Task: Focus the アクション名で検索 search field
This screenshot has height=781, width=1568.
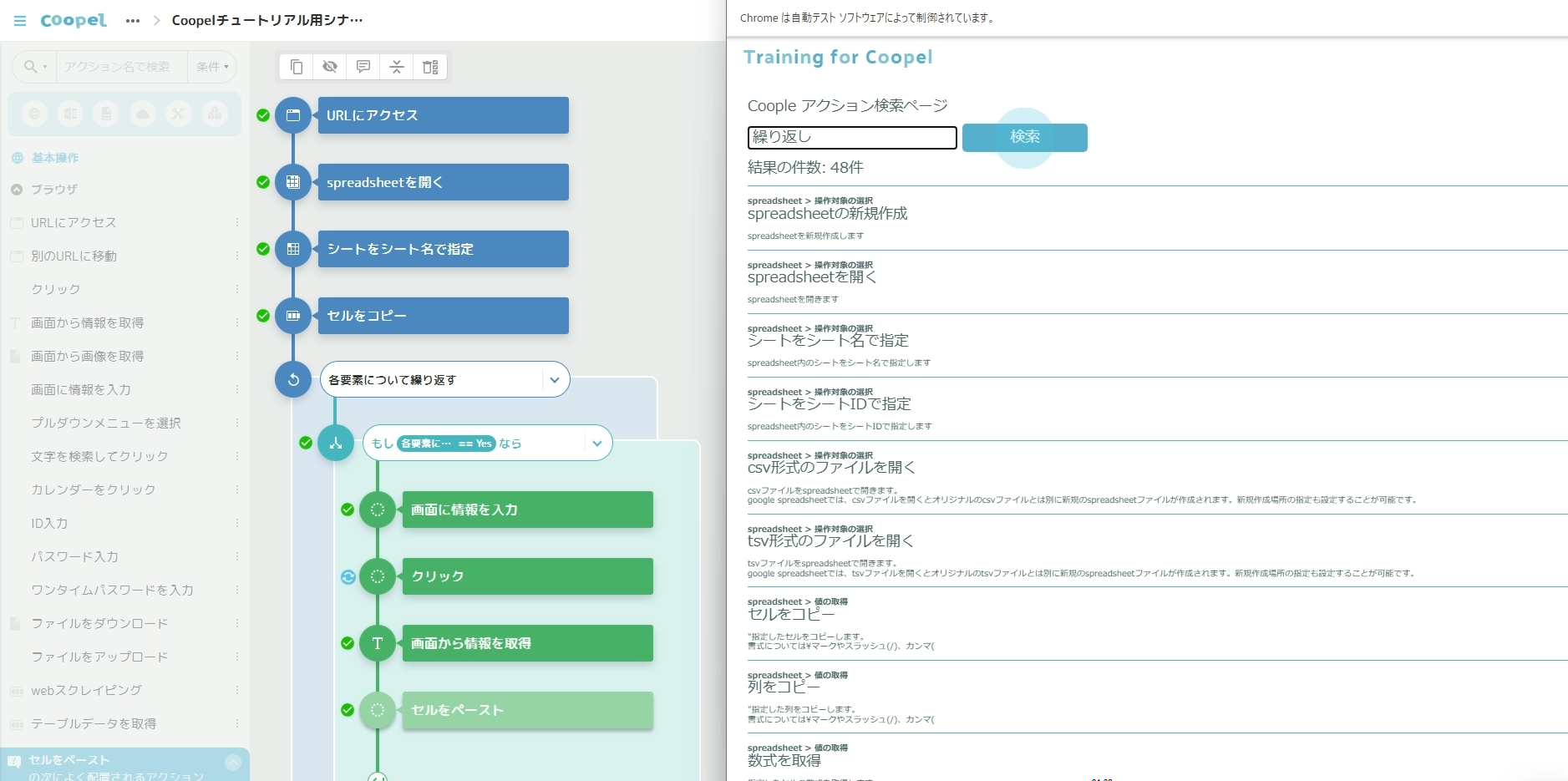Action: tap(120, 67)
